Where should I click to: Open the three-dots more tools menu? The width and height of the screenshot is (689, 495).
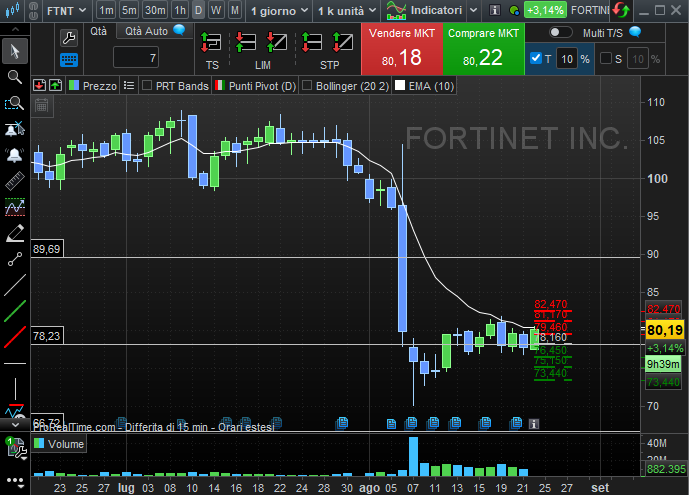point(15,481)
